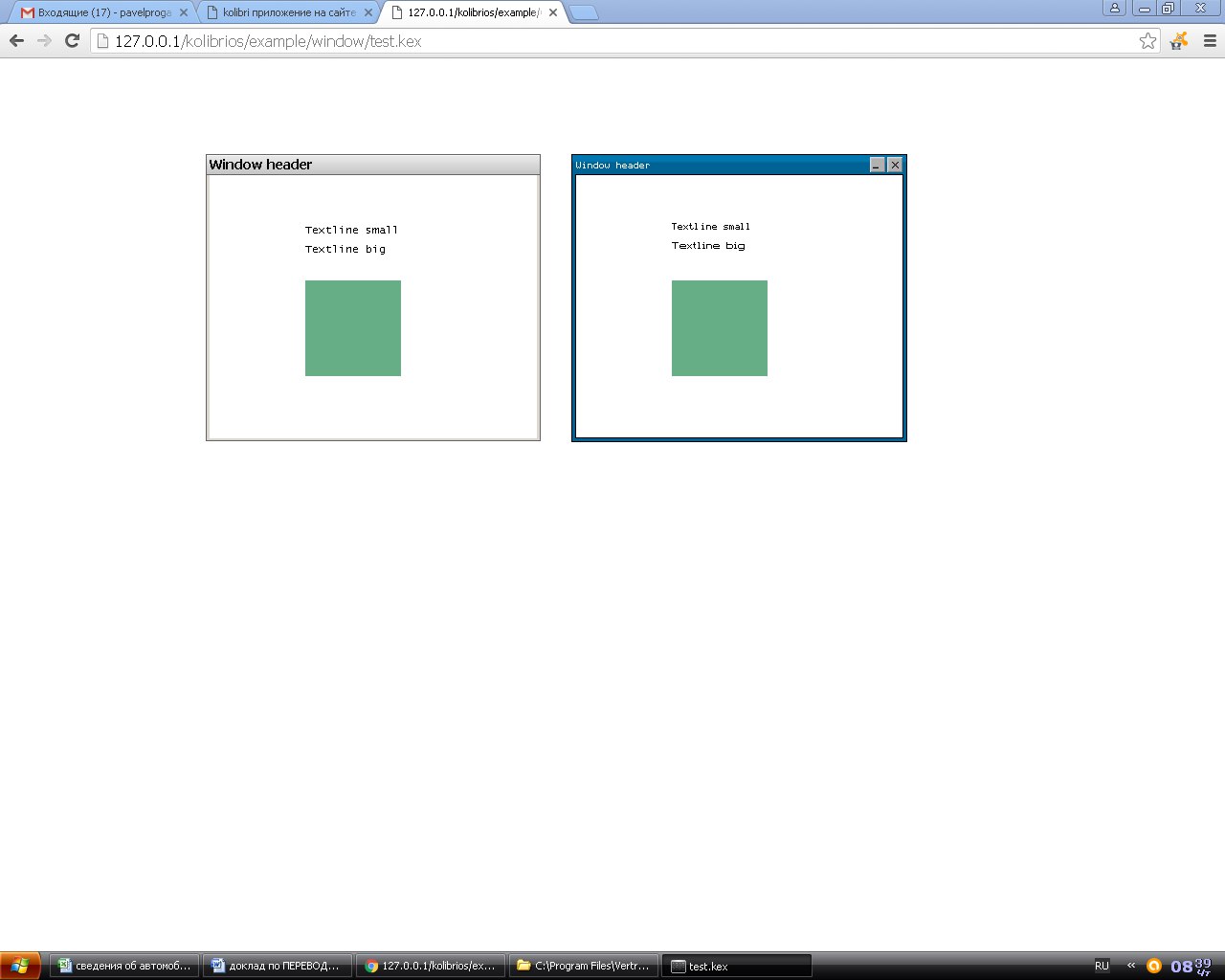1225x980 pixels.
Task: Click the green square in the blue window
Action: pyautogui.click(x=720, y=328)
